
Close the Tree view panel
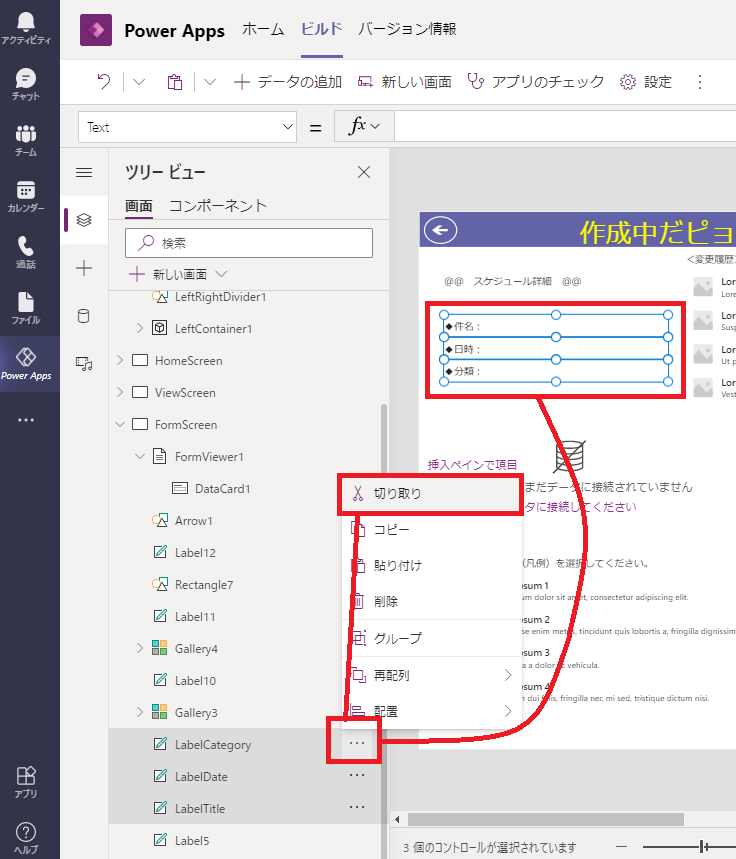[x=364, y=173]
